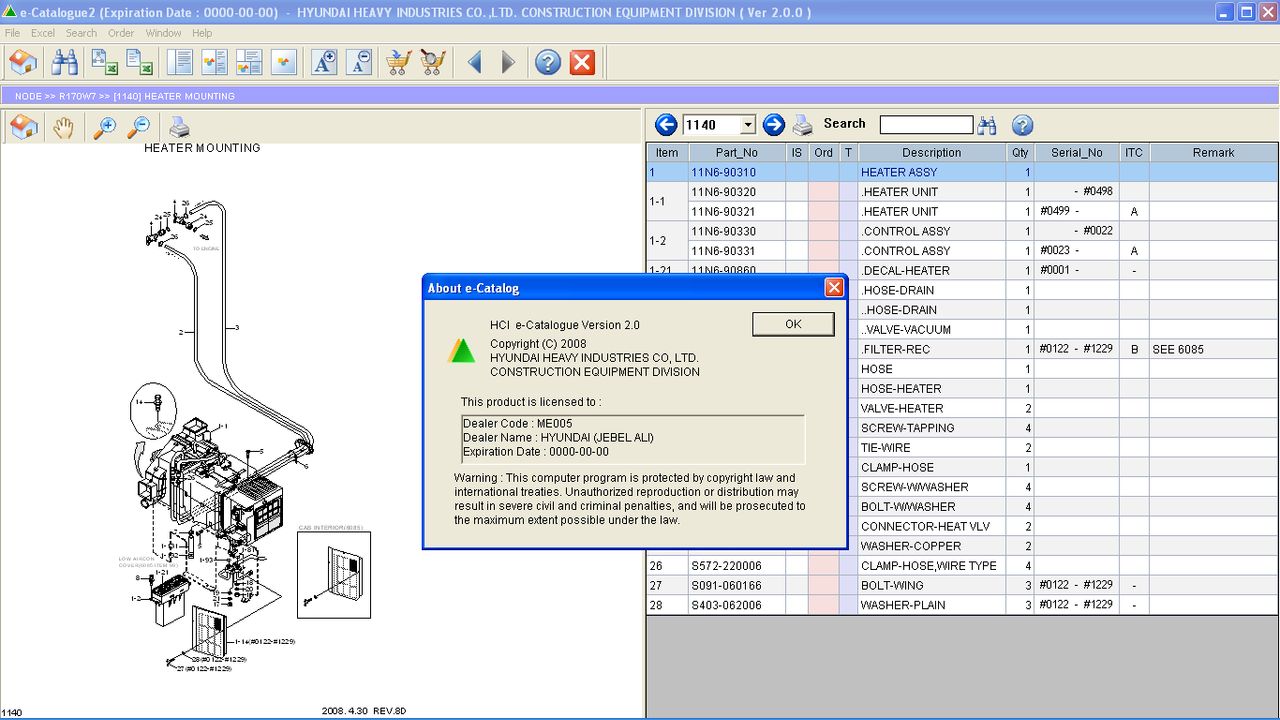Click the Remark column header
The width and height of the screenshot is (1280, 720).
pyautogui.click(x=1213, y=153)
